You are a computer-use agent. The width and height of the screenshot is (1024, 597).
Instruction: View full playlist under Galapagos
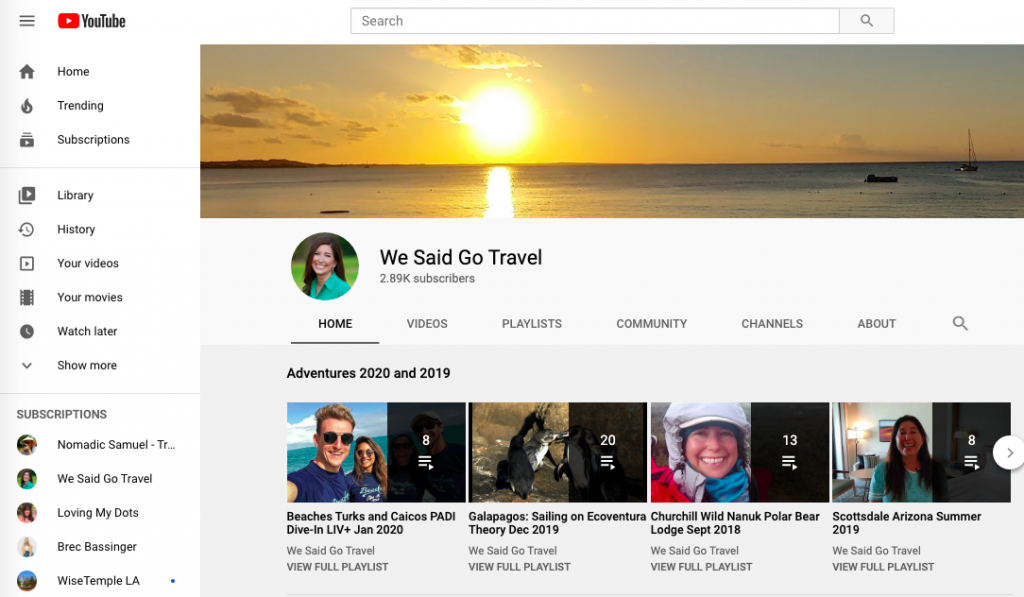[519, 567]
